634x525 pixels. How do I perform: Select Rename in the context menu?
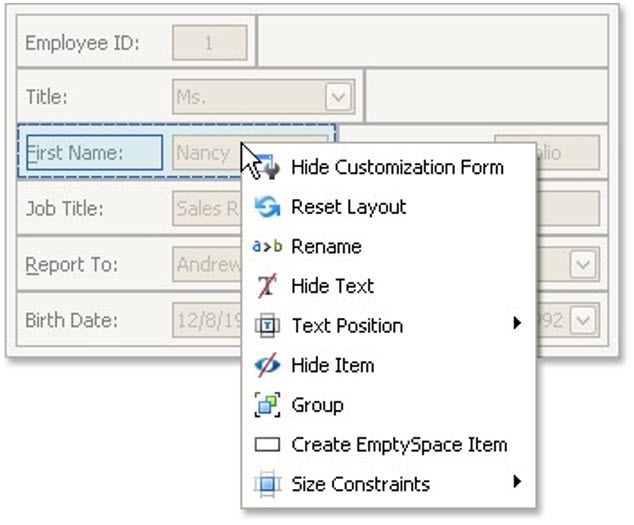[326, 247]
